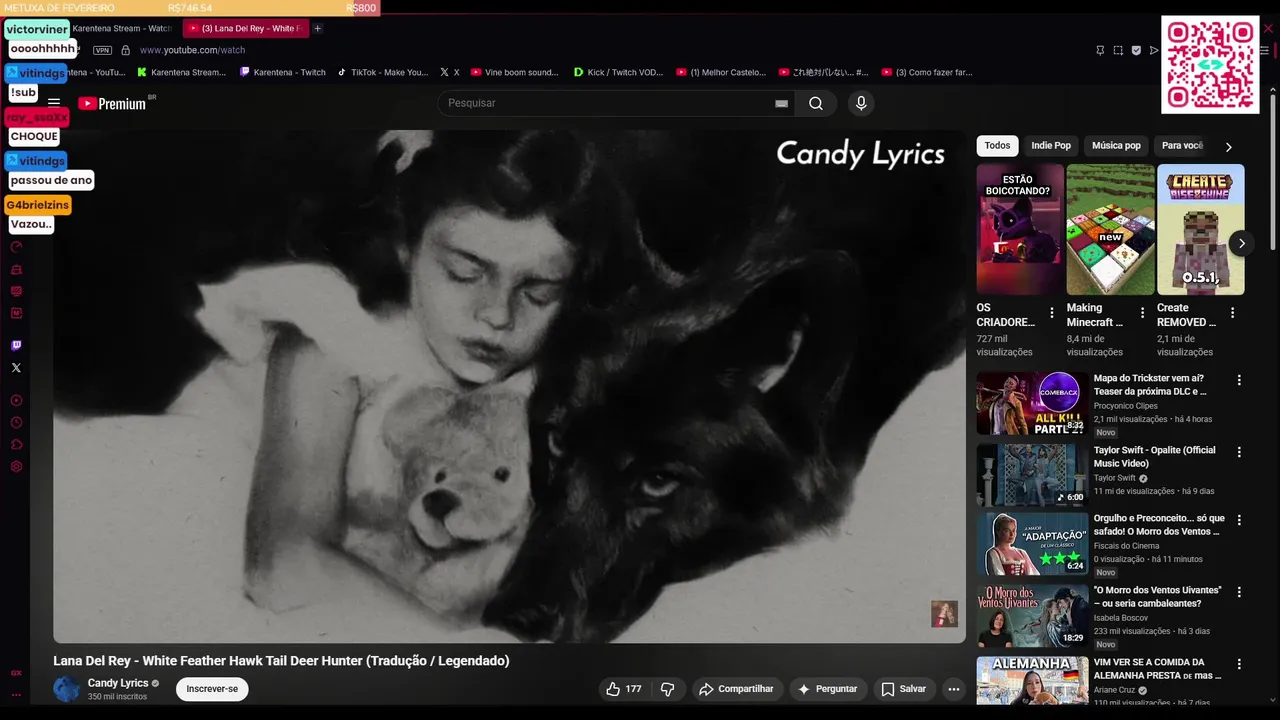The image size is (1280, 720).
Task: Select the Todos filter chip
Action: click(x=997, y=146)
